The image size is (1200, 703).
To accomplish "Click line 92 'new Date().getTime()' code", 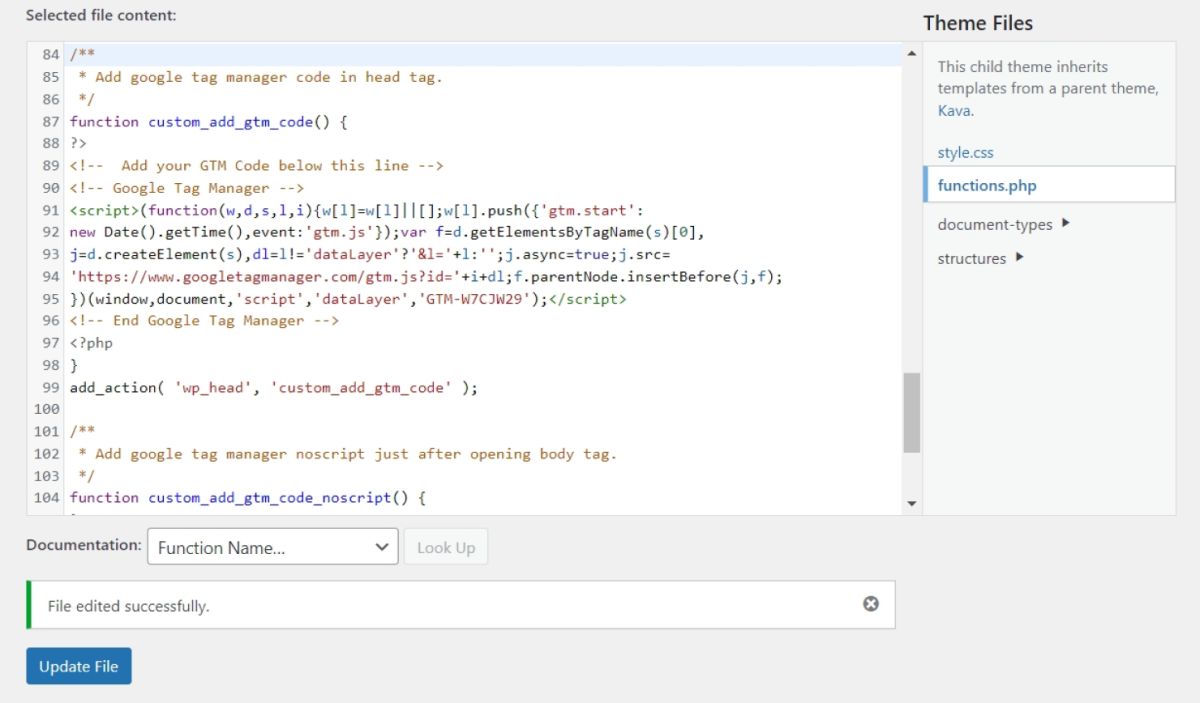I will tap(387, 232).
